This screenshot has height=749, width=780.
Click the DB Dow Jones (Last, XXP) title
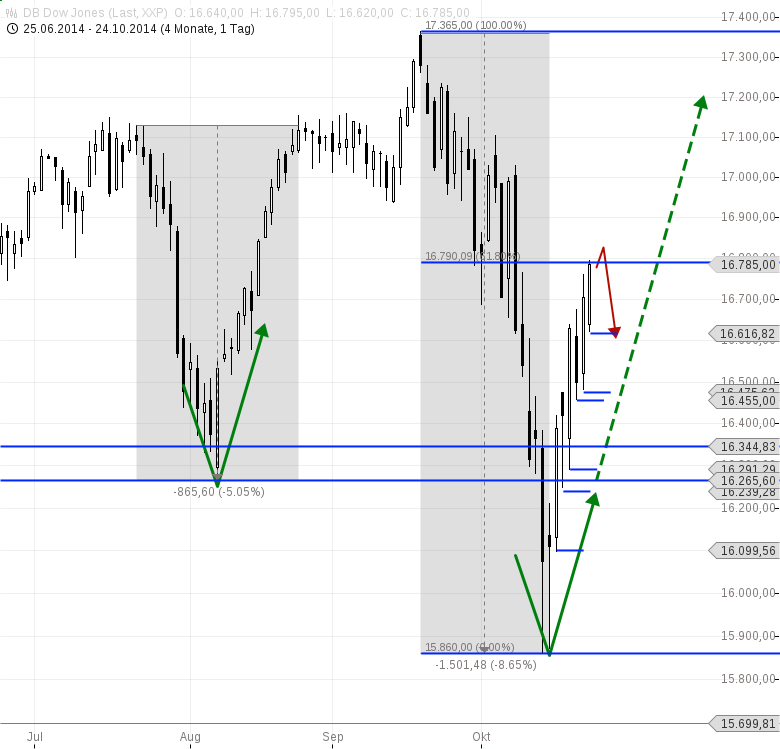click(96, 11)
